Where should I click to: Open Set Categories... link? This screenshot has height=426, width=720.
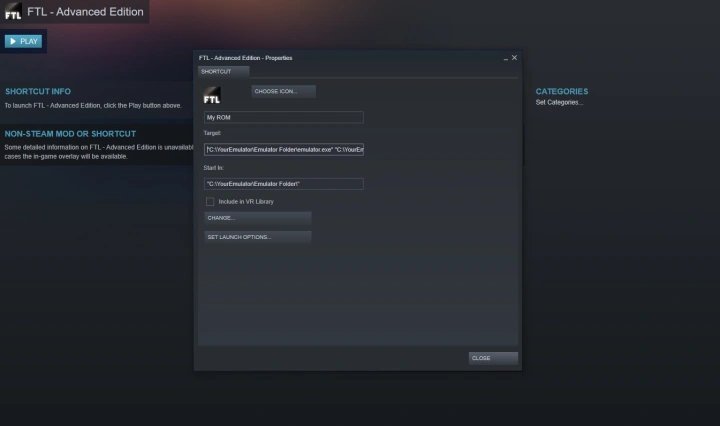point(559,102)
